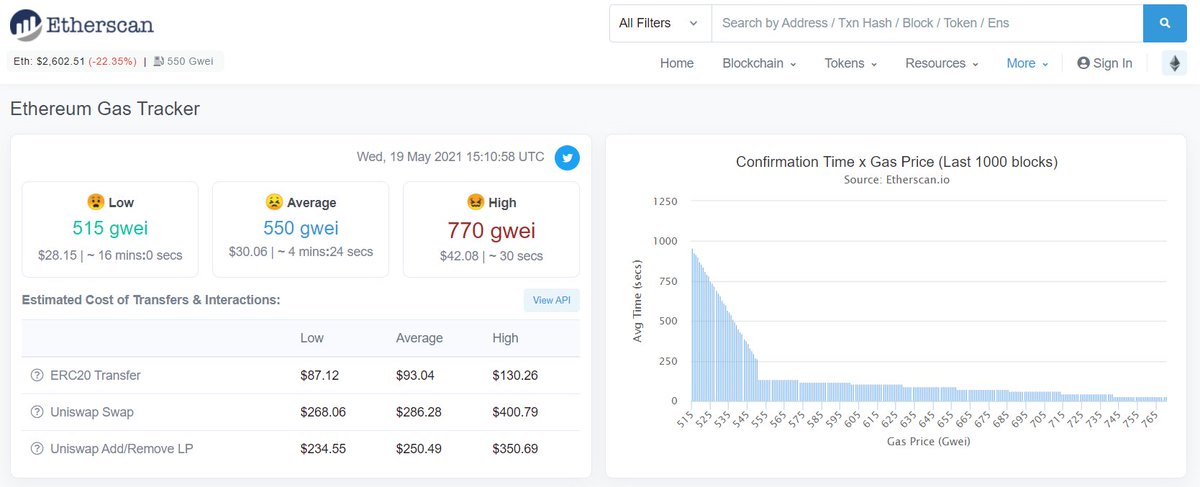Click the -22.35% price change text
The width and height of the screenshot is (1200, 487).
[x=112, y=62]
